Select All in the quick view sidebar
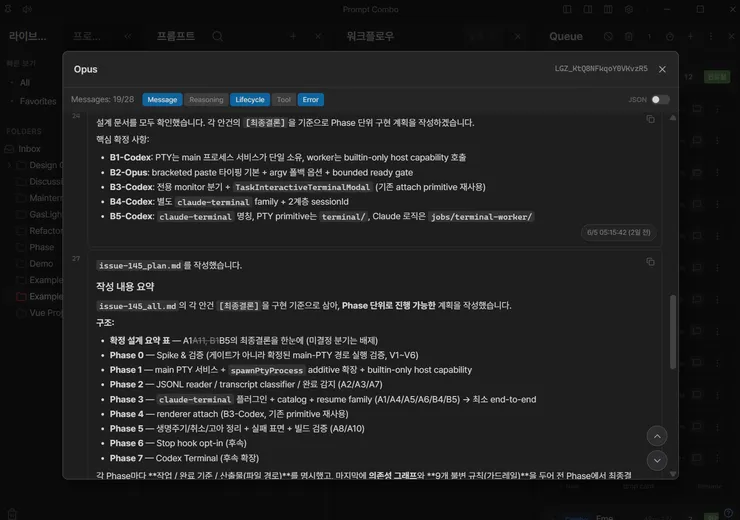Image resolution: width=740 pixels, height=520 pixels. pos(25,83)
